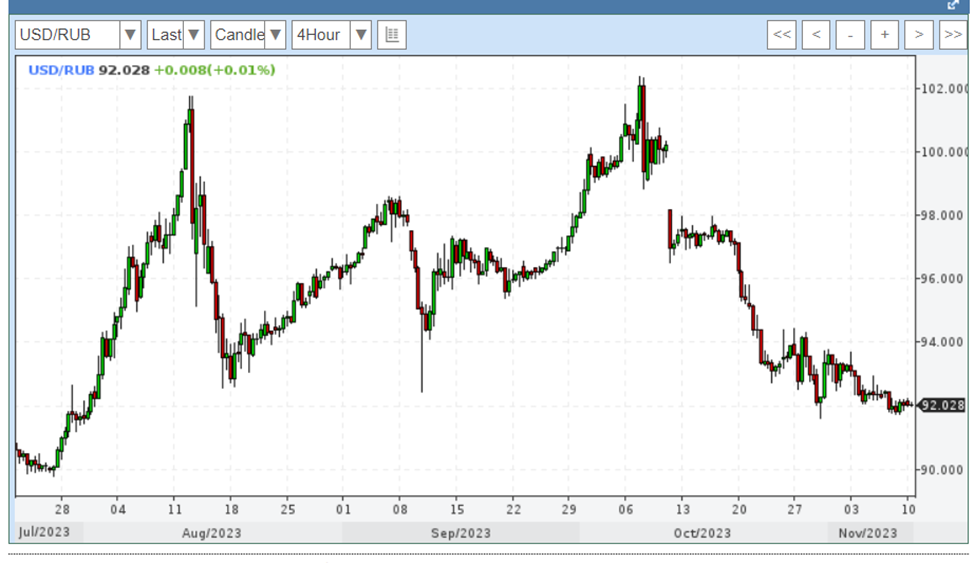974x563 pixels.
Task: Click the pop-out chart icon in header
Action: coord(953,5)
